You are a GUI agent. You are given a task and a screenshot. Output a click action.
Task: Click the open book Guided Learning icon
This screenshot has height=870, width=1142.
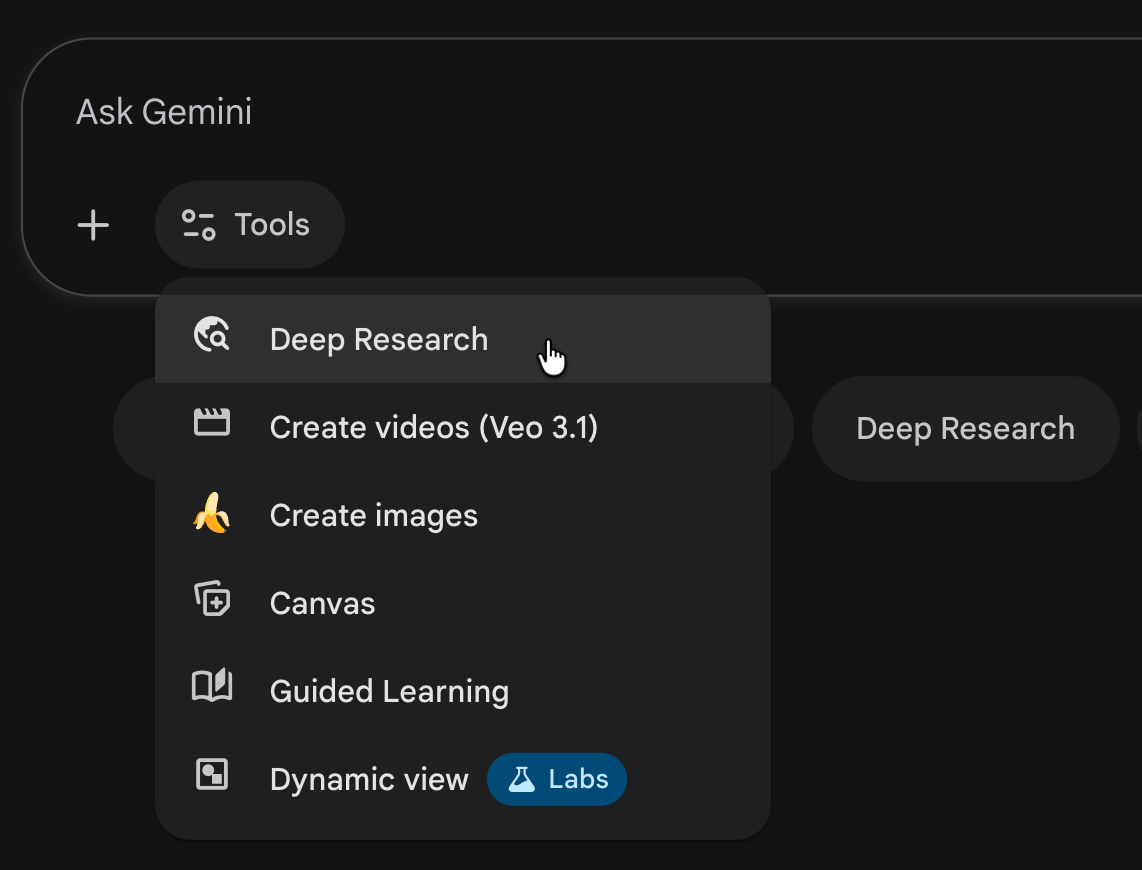tap(212, 686)
